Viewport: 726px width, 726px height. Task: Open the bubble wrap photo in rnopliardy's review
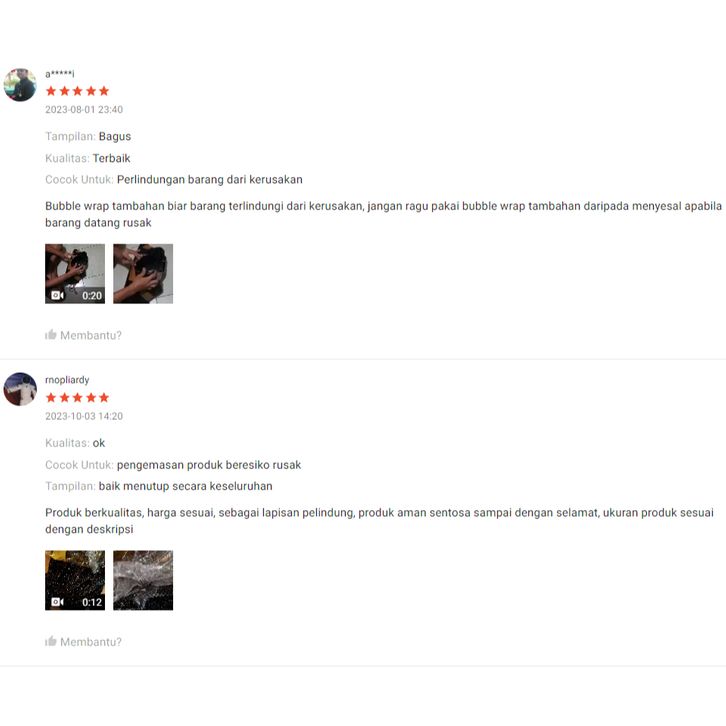tap(143, 580)
